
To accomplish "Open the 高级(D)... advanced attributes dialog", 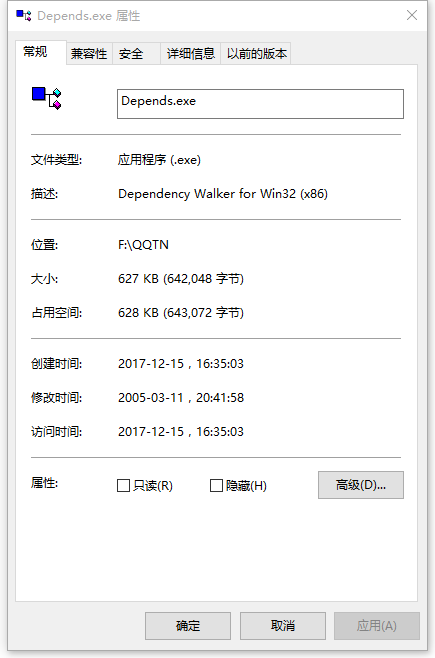I will [x=361, y=485].
